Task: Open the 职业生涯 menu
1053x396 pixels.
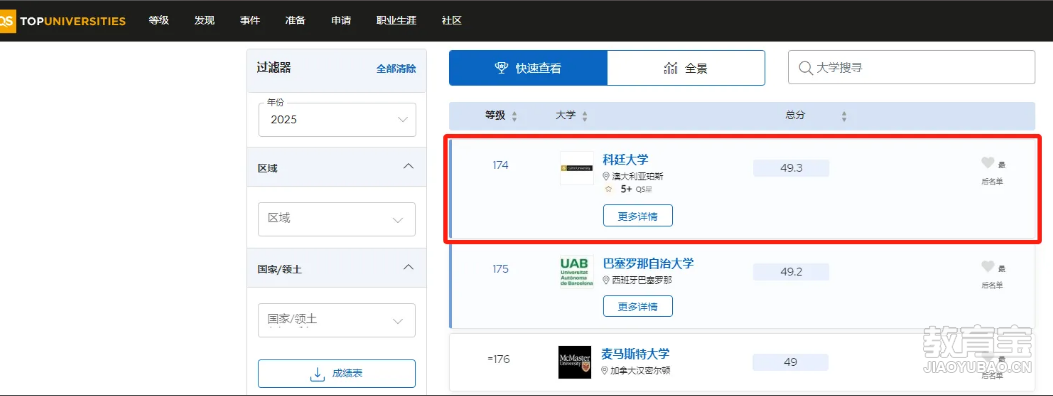Action: 396,21
